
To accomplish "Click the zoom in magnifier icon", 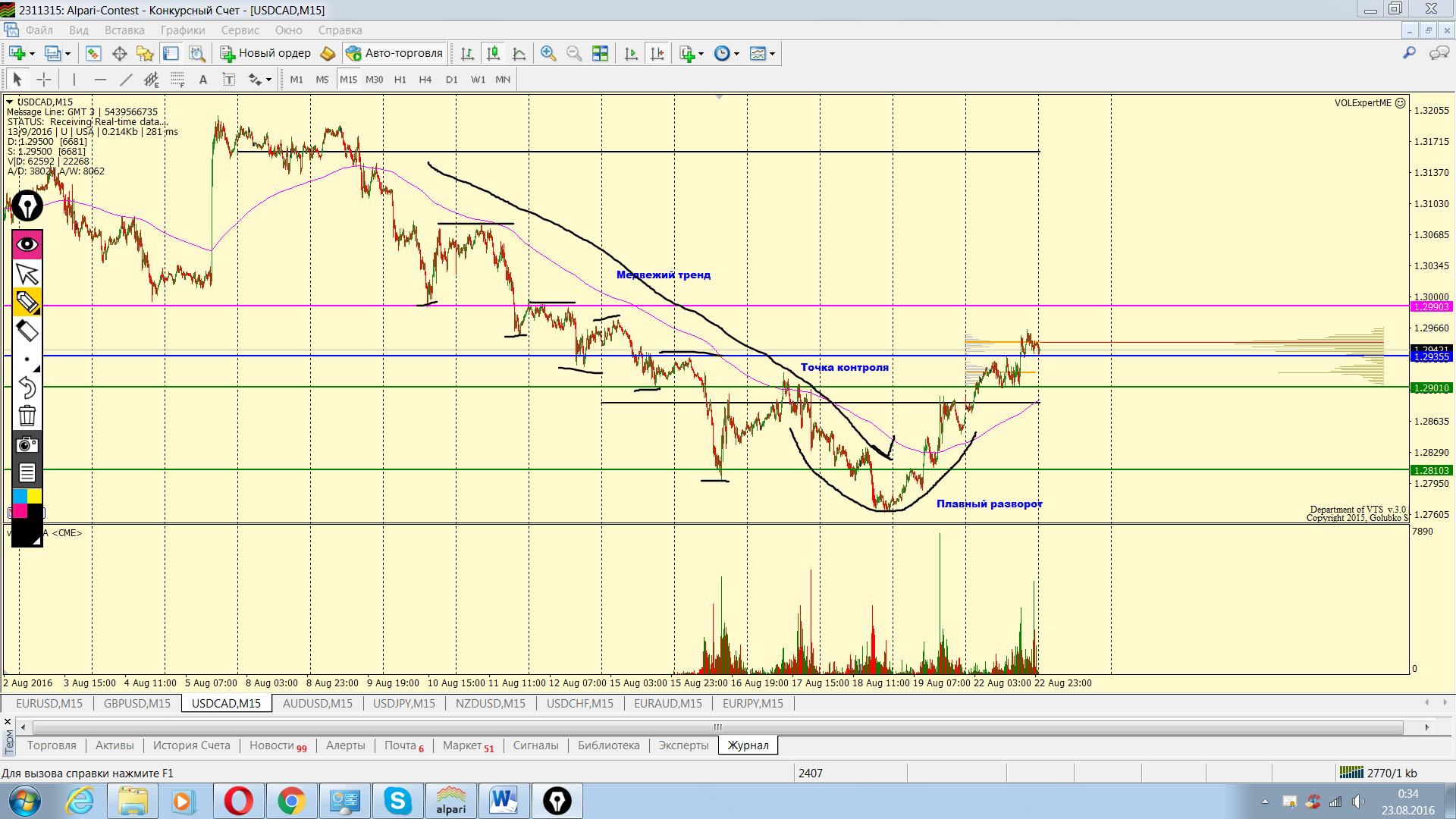I will point(548,54).
